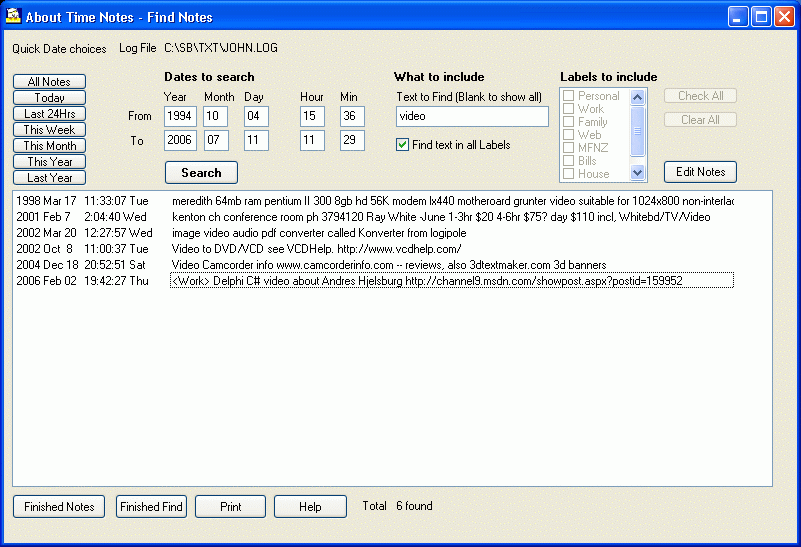The width and height of the screenshot is (801, 547).
Task: Click the From Hour field 15
Action: [x=312, y=116]
